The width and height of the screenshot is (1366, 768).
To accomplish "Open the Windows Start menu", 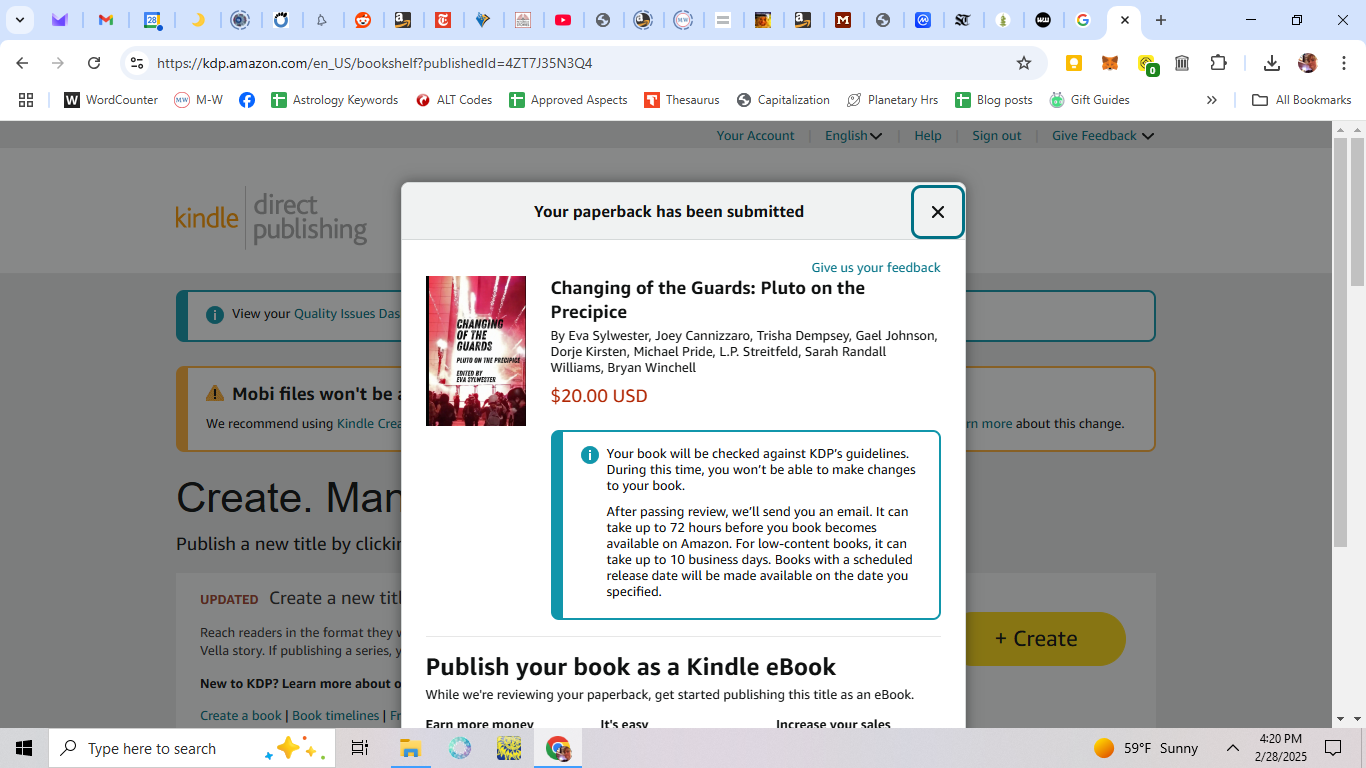I will [24, 748].
